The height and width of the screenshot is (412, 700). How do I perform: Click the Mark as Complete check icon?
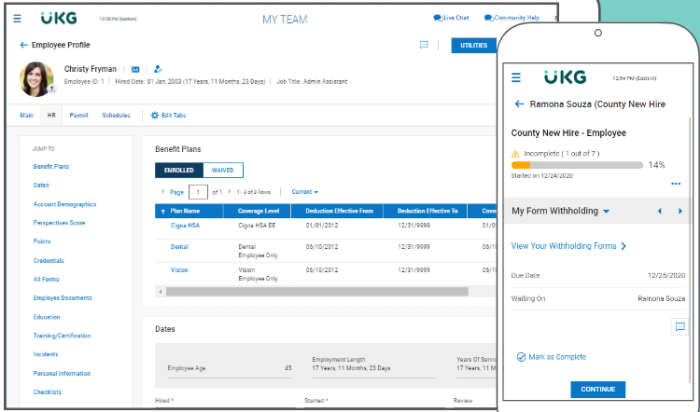[521, 357]
